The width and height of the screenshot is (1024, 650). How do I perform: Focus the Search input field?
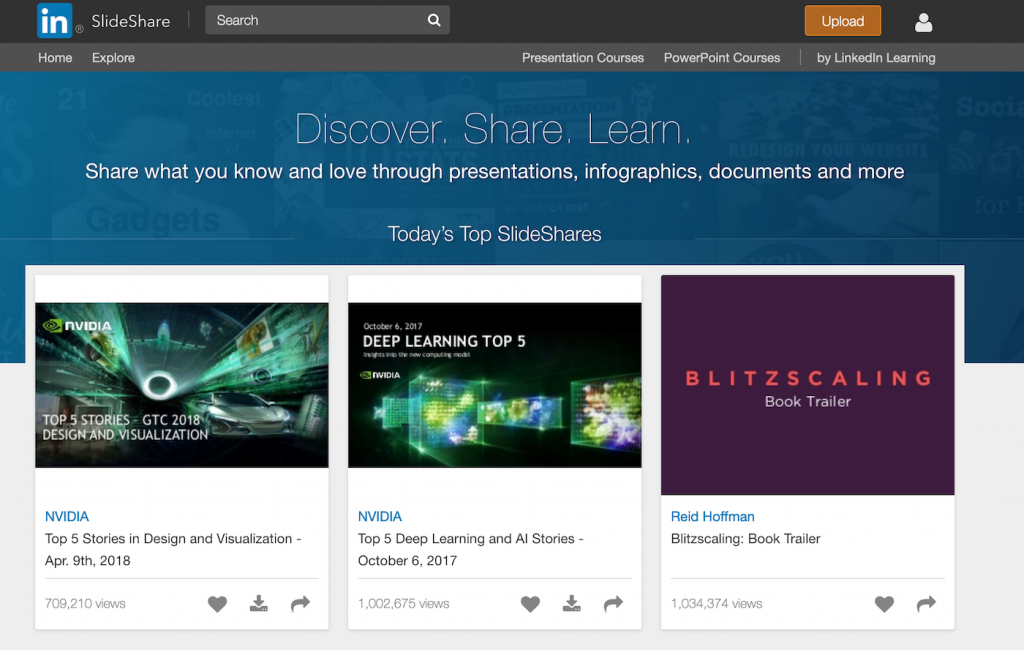coord(327,20)
